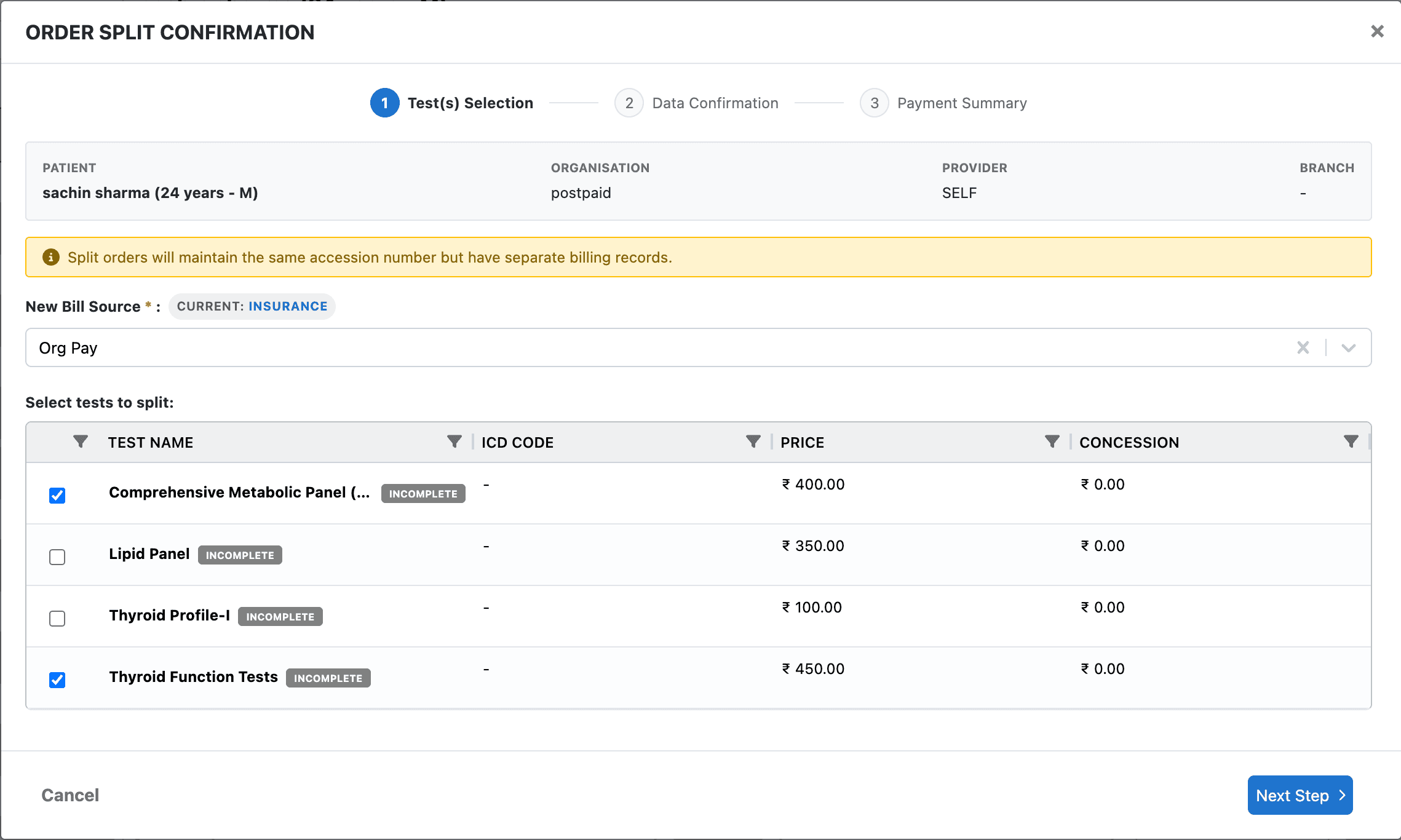This screenshot has height=840, width=1401.
Task: Close the Order Split Confirmation dialog
Action: (x=1377, y=31)
